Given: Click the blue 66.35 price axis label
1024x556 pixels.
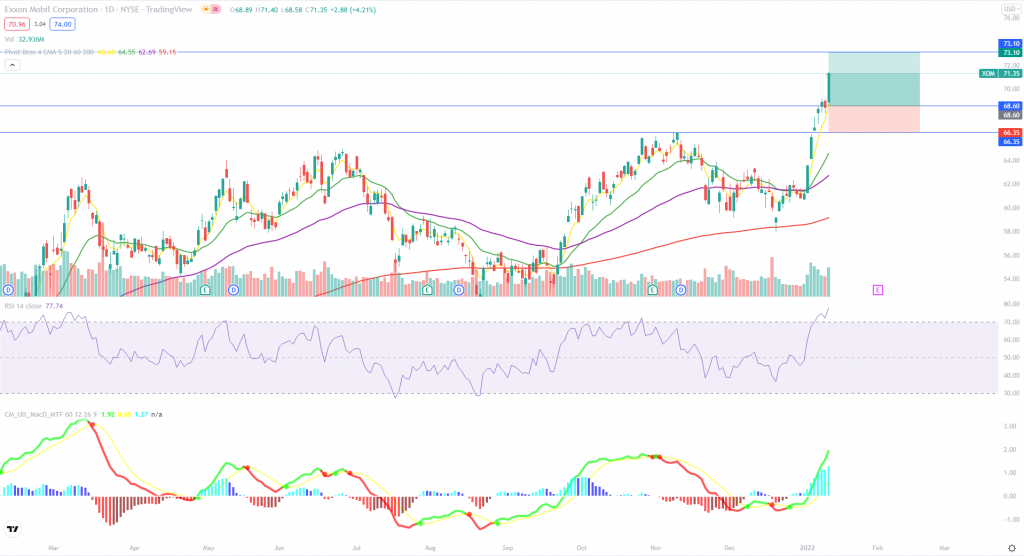Looking at the screenshot, I should coord(1010,142).
